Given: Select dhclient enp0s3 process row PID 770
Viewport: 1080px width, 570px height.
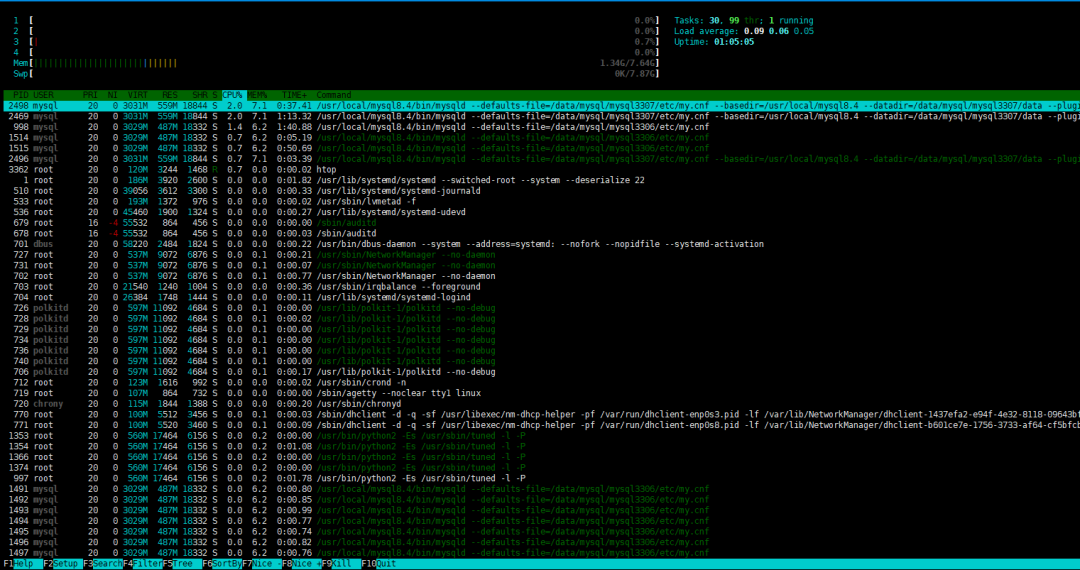Looking at the screenshot, I should 540,414.
